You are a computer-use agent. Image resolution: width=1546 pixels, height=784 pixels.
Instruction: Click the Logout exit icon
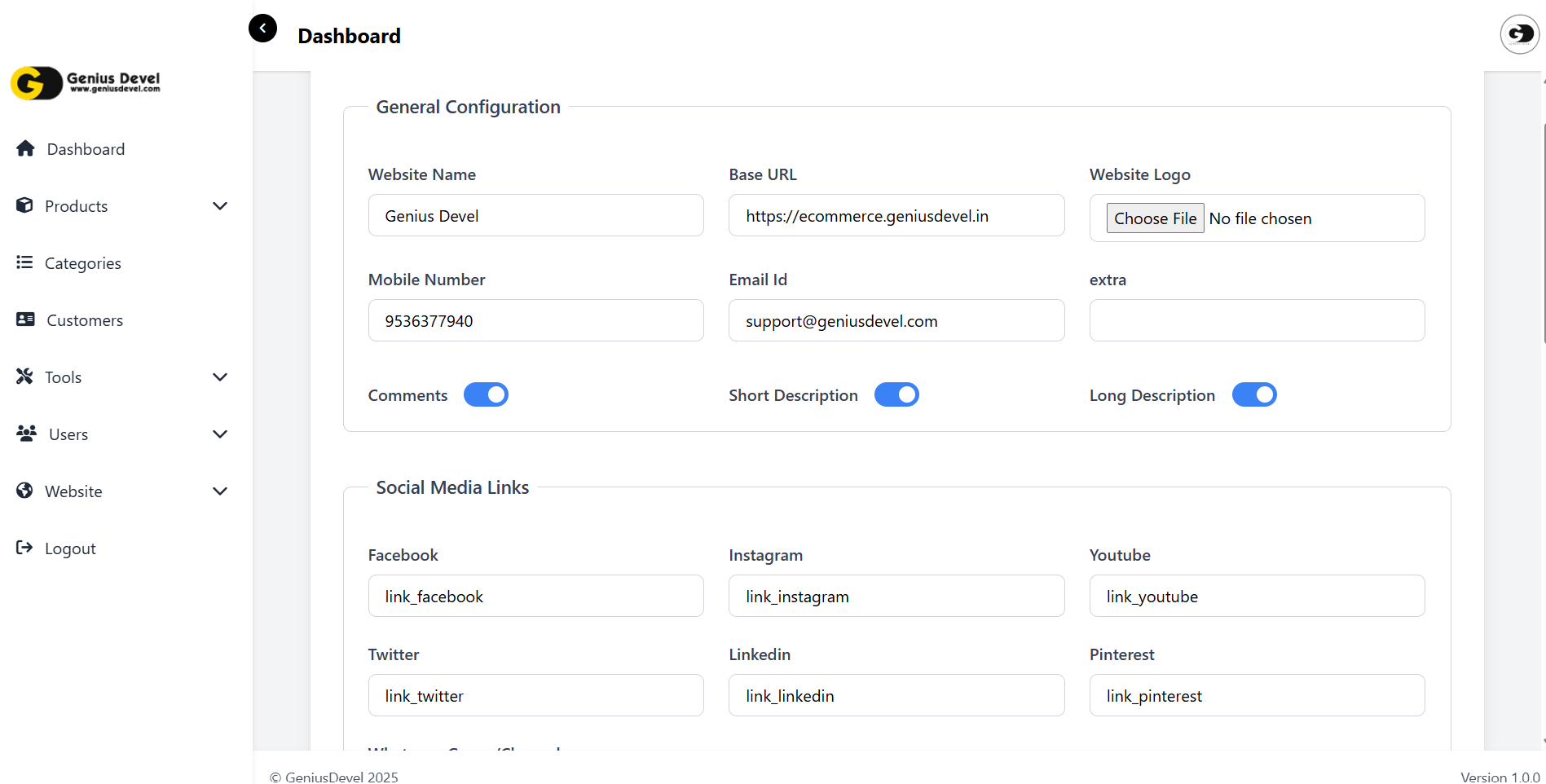24,548
